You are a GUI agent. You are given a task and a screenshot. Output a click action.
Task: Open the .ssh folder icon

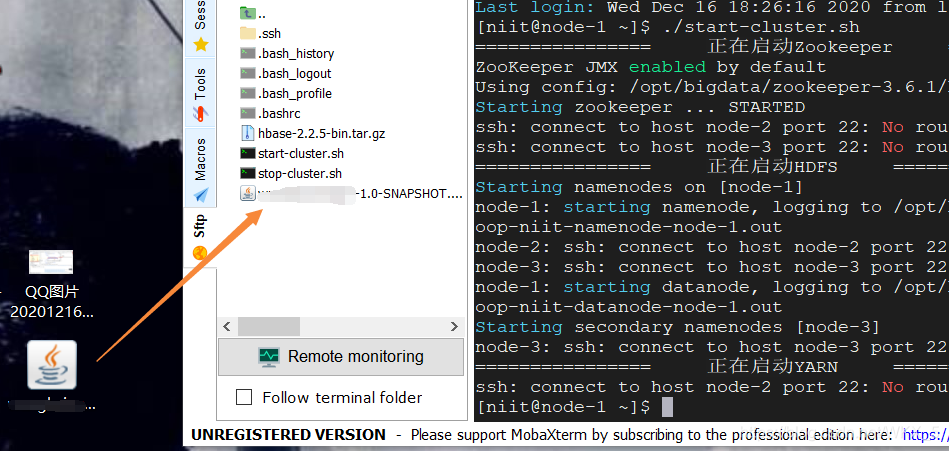click(248, 33)
